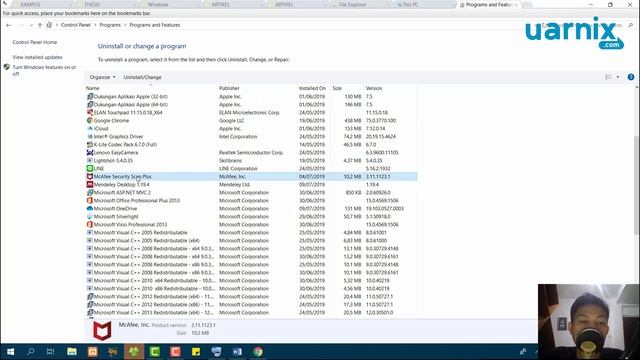Open the recent locations dropdown arrow
The image size is (640, 360).
click(31, 25)
